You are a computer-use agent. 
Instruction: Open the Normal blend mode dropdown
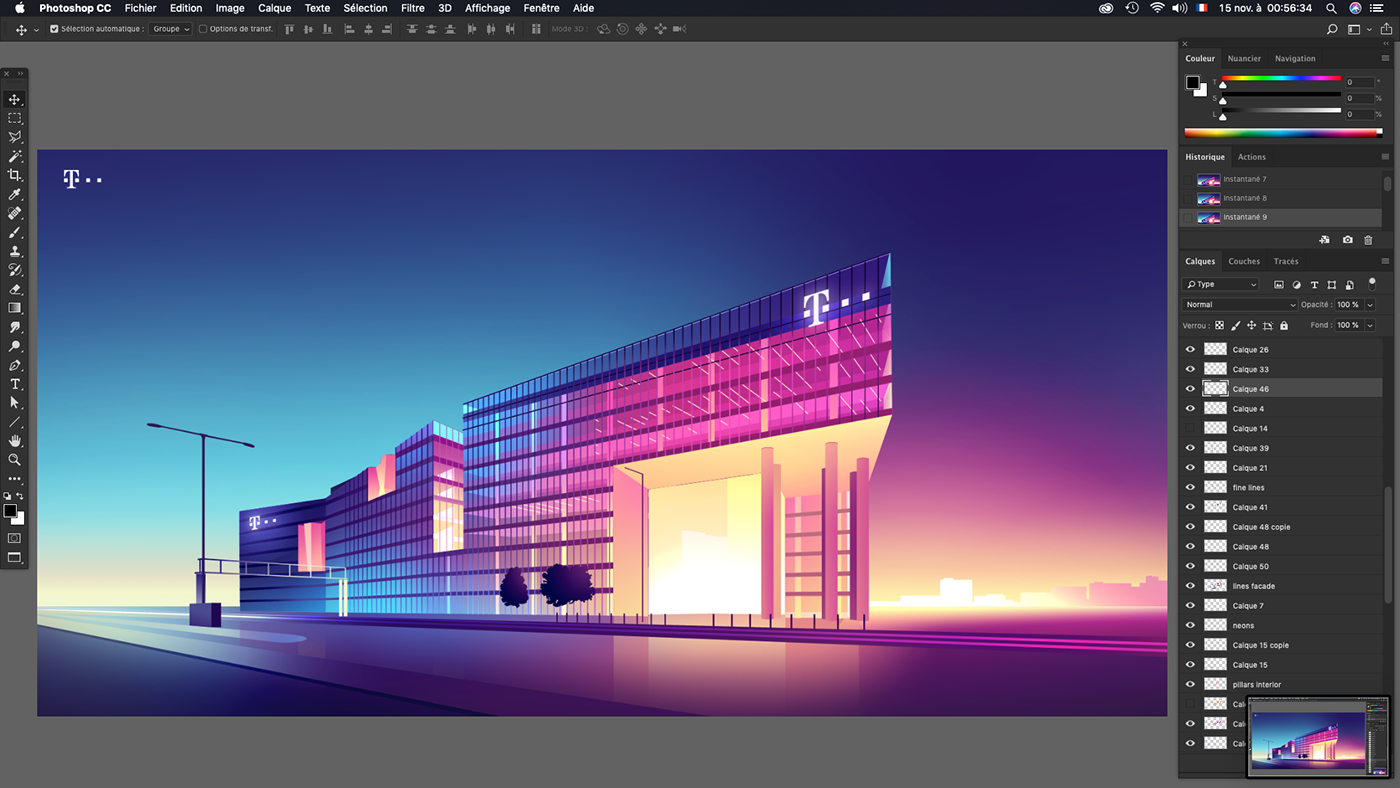pyautogui.click(x=1240, y=305)
